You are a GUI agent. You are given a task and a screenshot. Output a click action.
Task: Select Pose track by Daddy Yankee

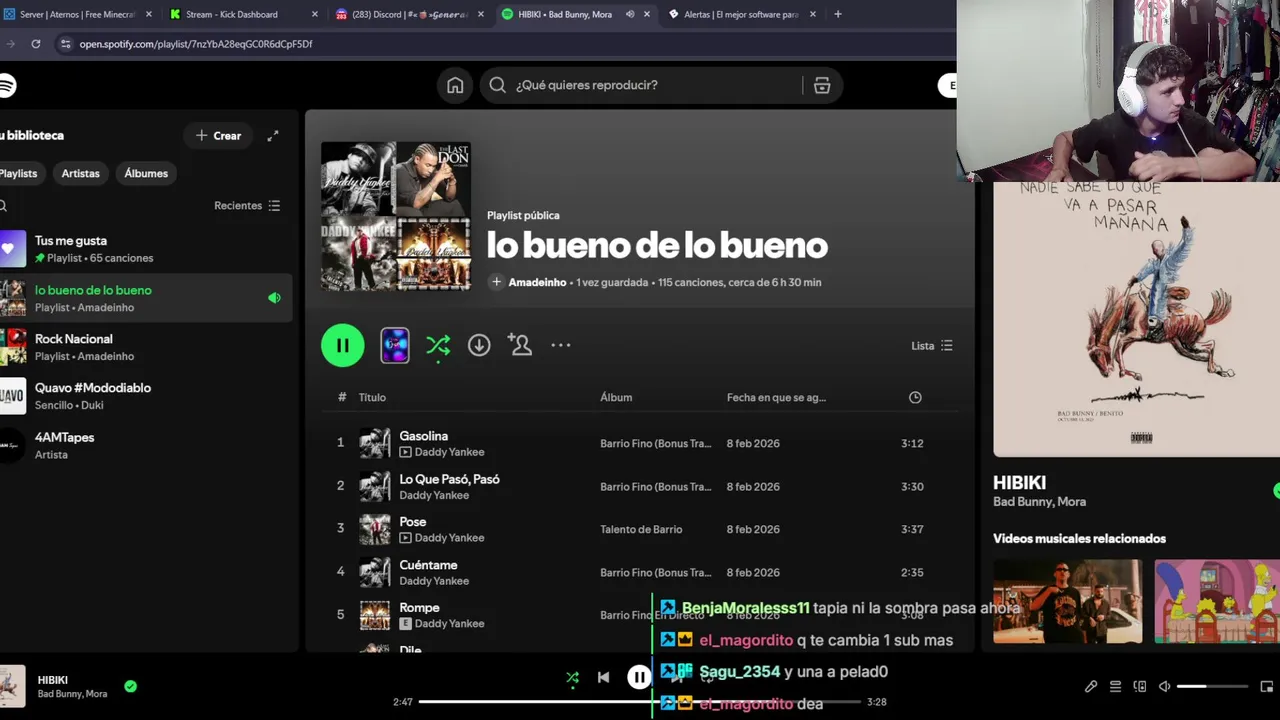tap(640, 529)
